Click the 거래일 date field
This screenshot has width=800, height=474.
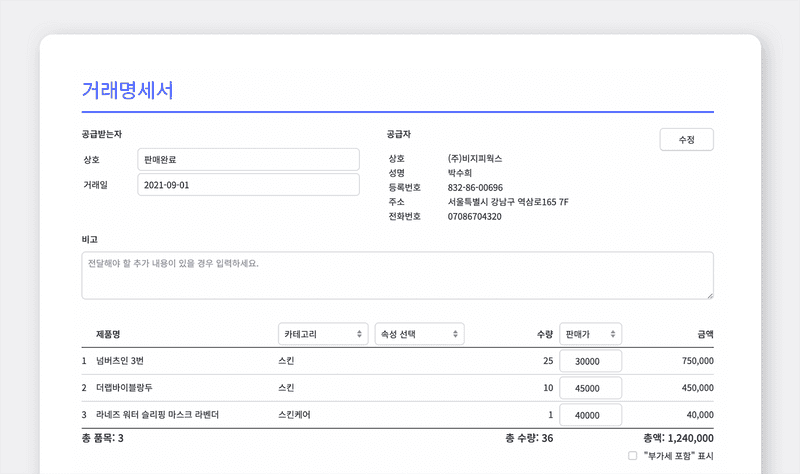pos(248,185)
